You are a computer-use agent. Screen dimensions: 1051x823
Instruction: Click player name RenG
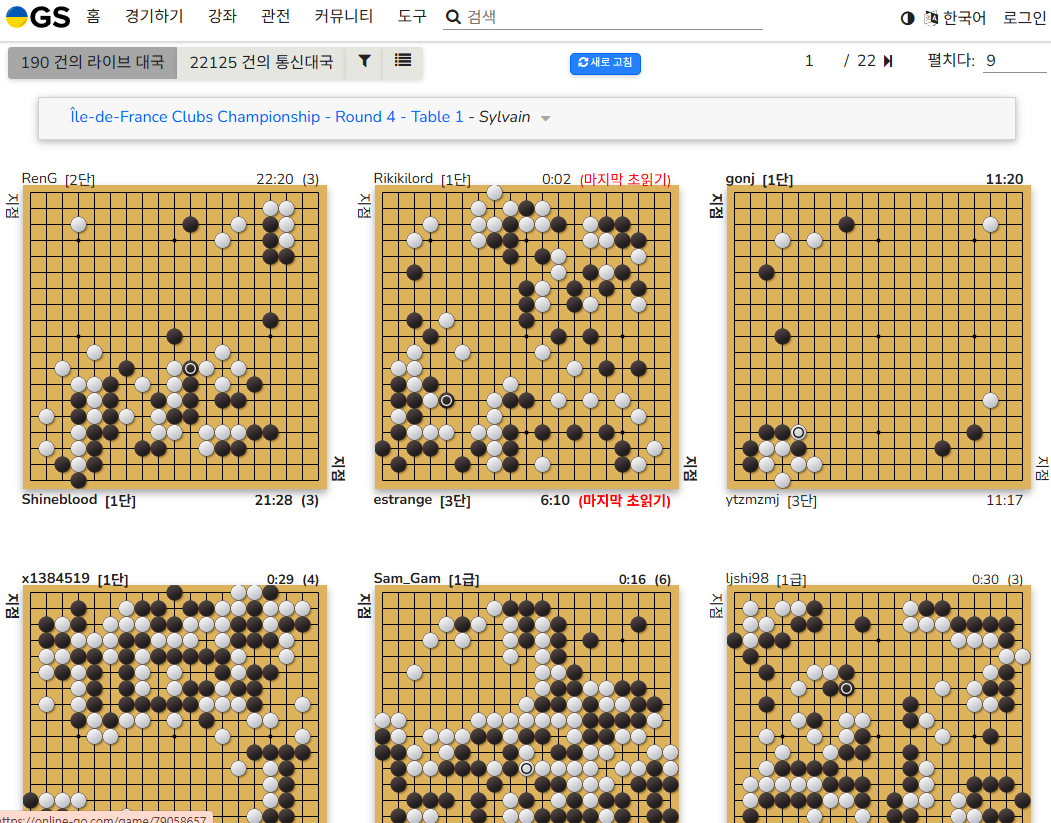click(39, 178)
